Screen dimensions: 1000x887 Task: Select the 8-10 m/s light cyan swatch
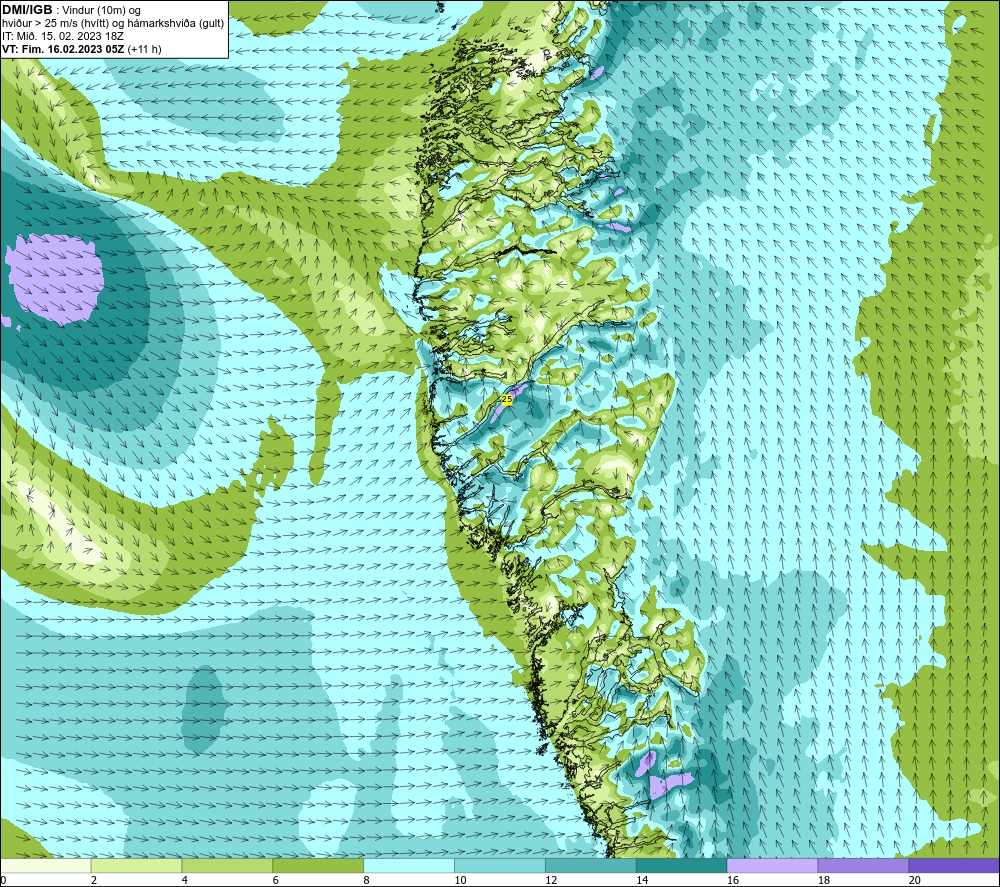(409, 865)
